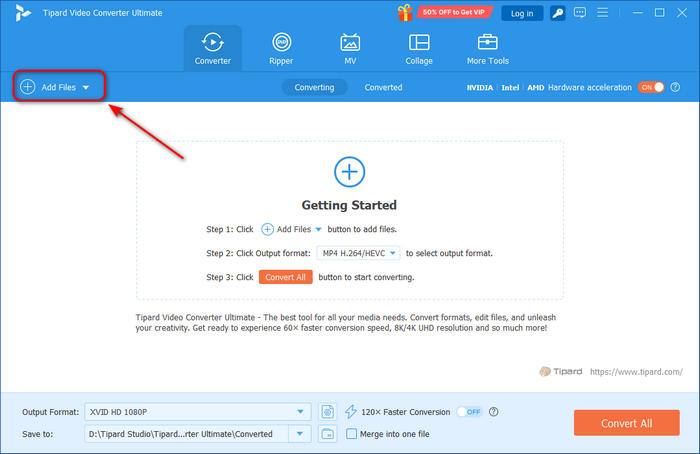Click the plus icon beside Add Files
700x454 pixels.
28,87
